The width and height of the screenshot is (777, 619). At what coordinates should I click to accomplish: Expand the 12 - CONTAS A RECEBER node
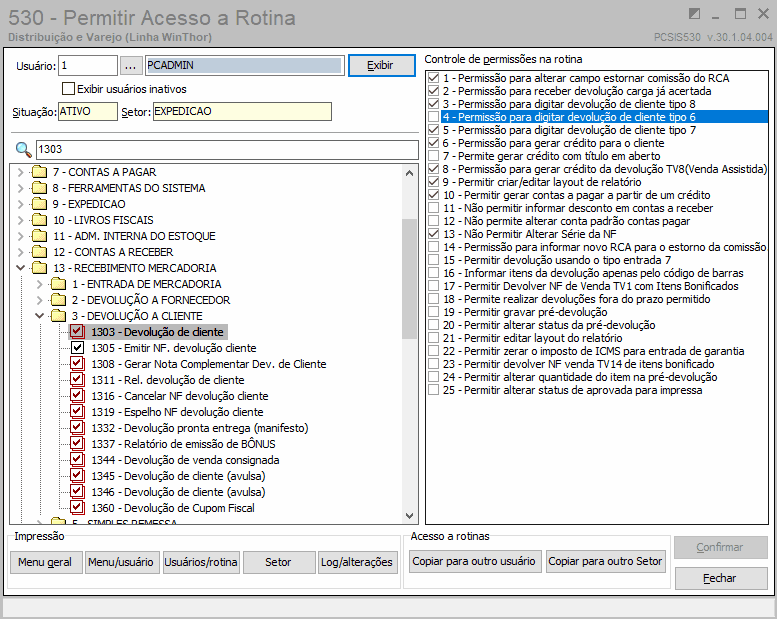point(20,252)
